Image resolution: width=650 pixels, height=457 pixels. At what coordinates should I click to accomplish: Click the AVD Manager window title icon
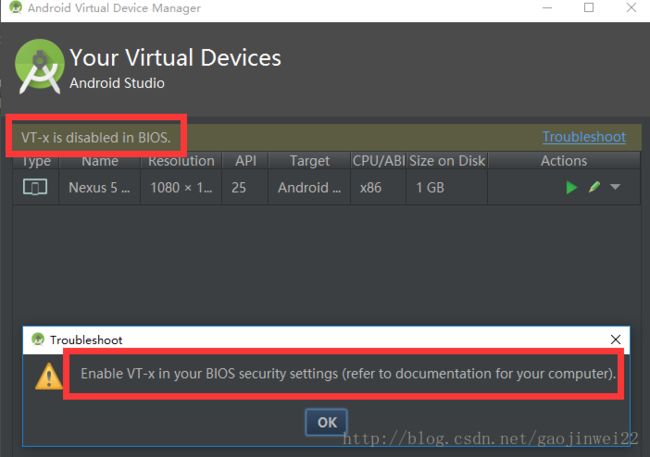15,7
